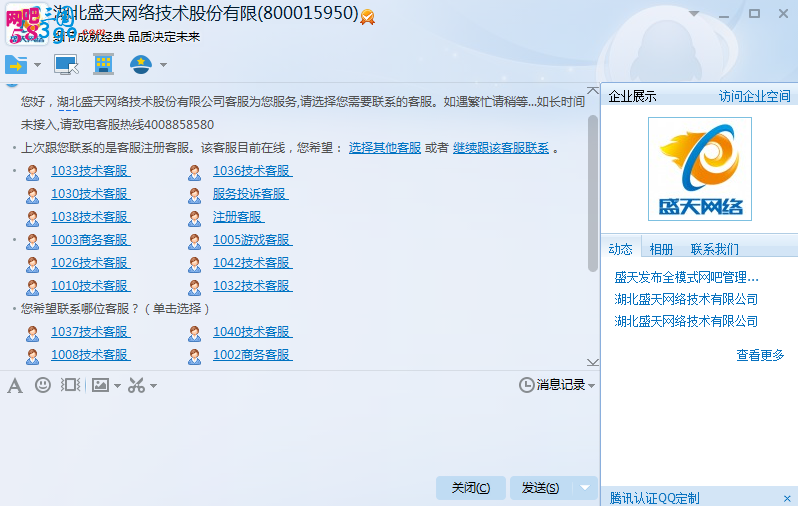Viewport: 798px width, 506px height.
Task: Click the company avatar in title bar
Action: 26,24
